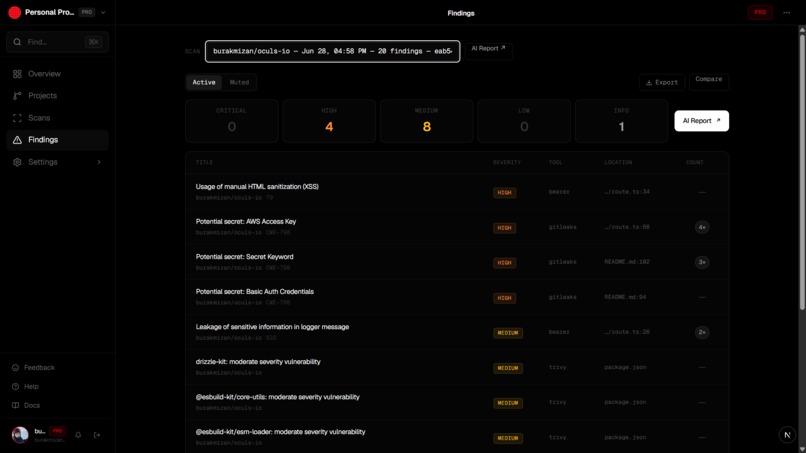Click the white AI Report button
This screenshot has width=806, height=453.
click(701, 121)
